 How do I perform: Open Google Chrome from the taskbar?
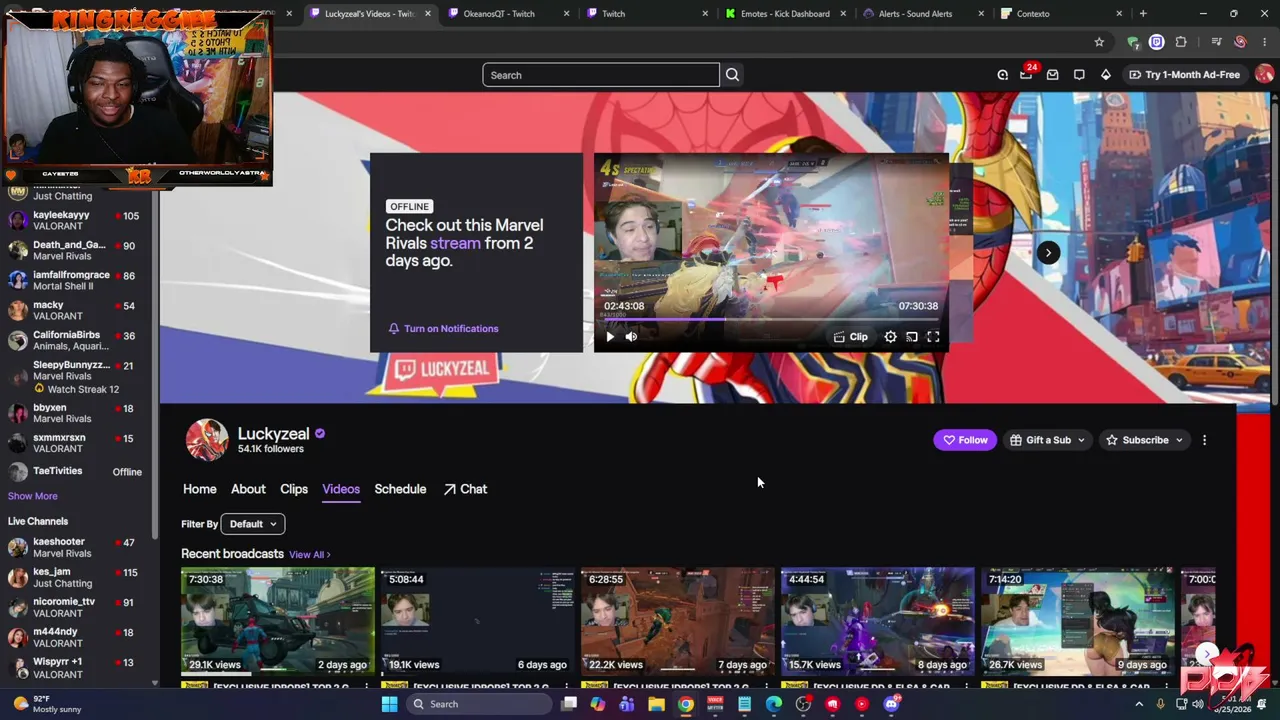[685, 704]
